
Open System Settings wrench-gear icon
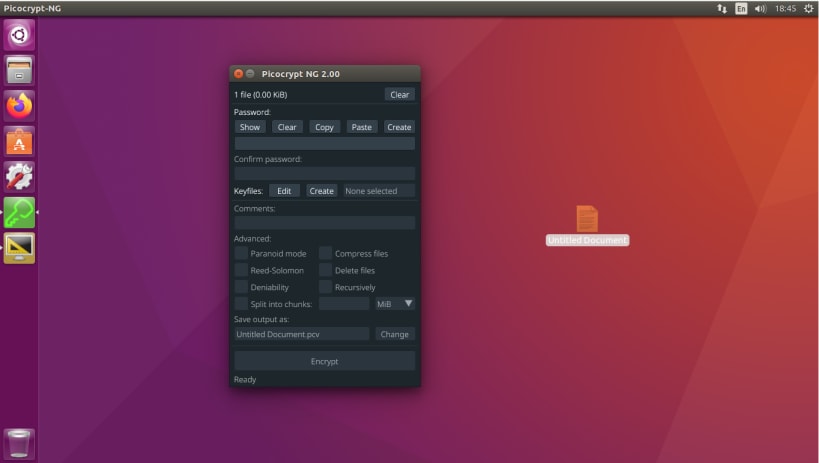pos(19,177)
